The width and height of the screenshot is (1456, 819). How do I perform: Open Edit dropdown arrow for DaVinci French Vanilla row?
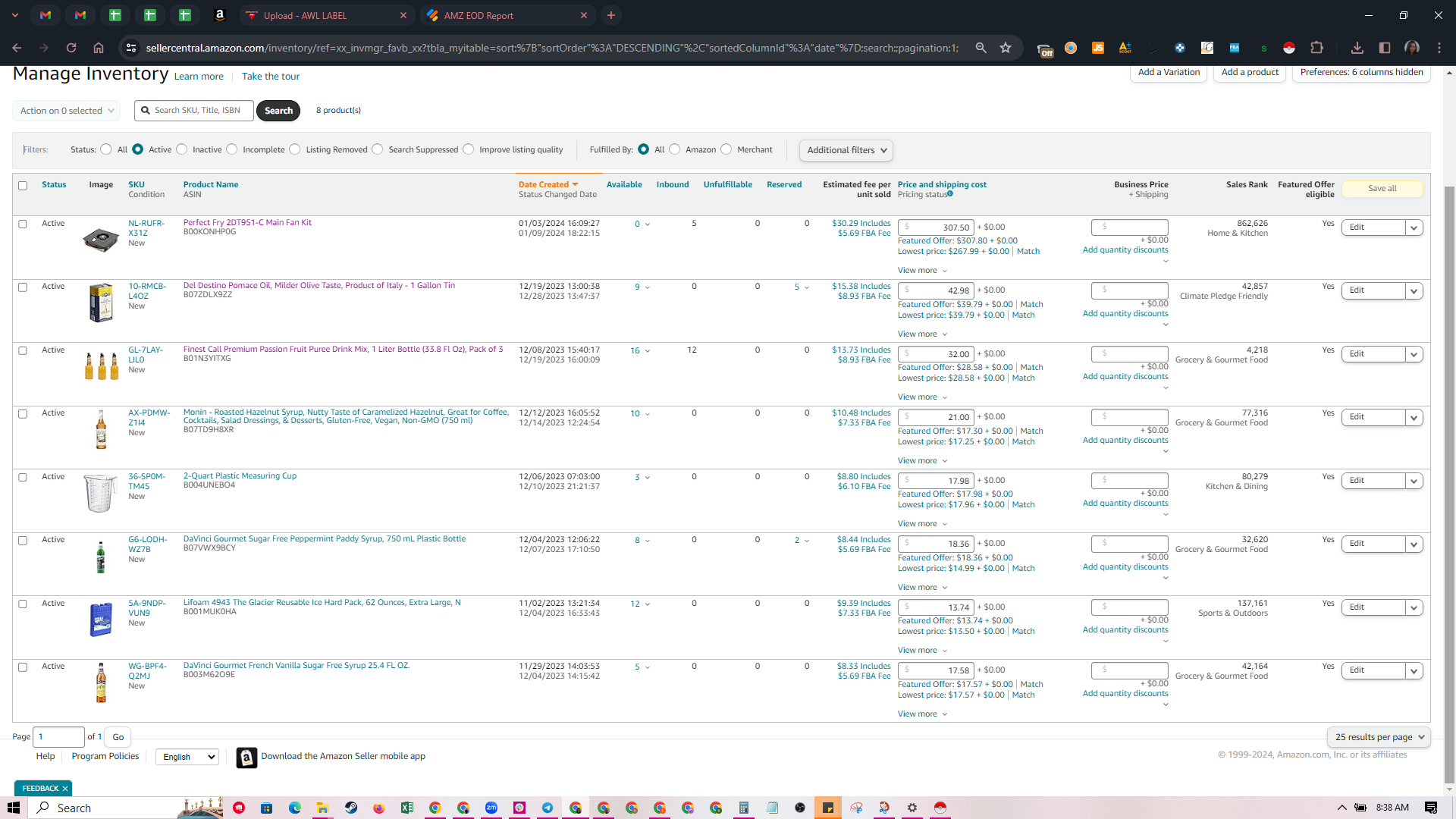click(x=1414, y=670)
